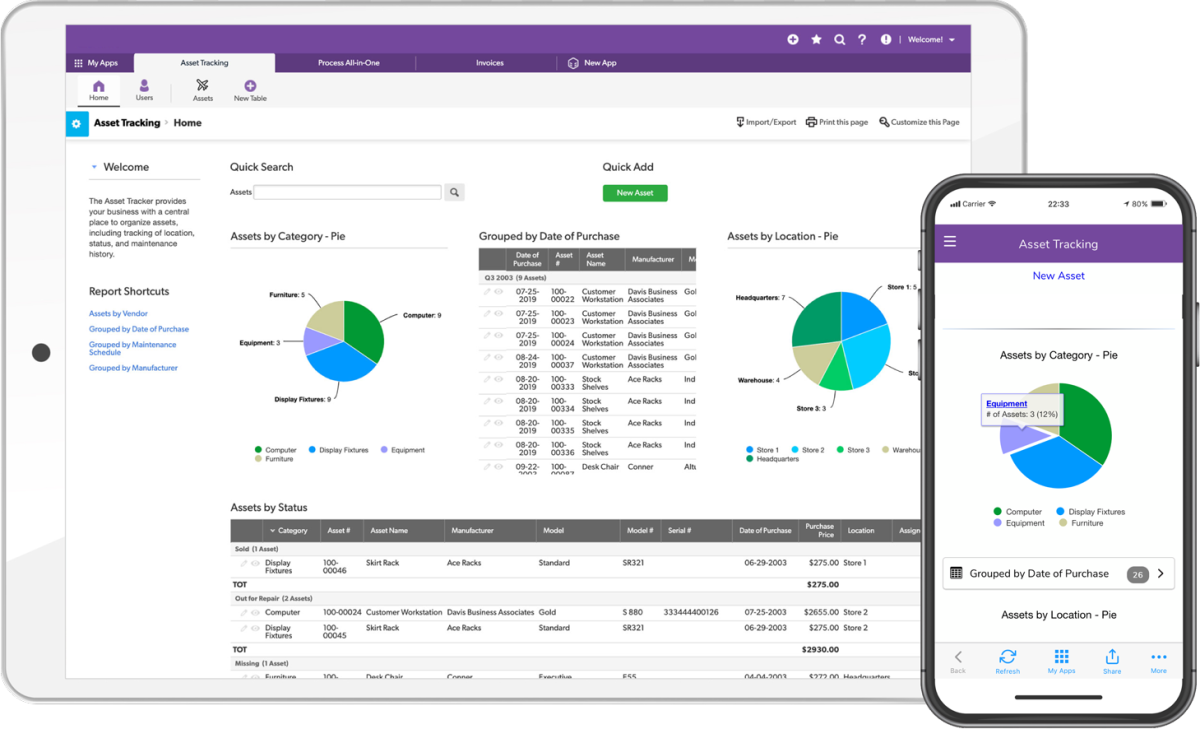1200x729 pixels.
Task: Tap the More icon on the phone toolbar
Action: click(x=1159, y=657)
